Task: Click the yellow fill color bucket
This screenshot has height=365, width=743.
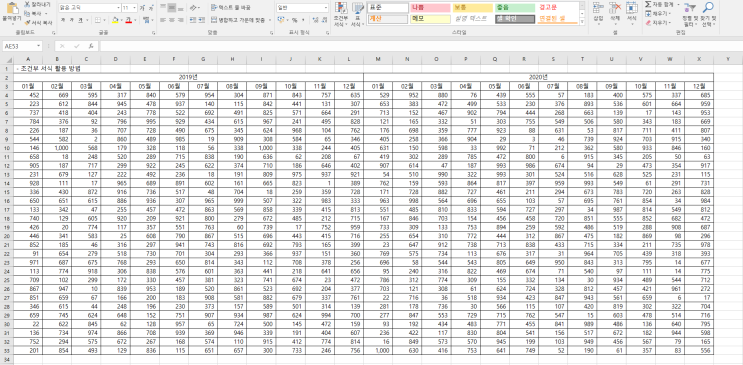Action: click(115, 20)
